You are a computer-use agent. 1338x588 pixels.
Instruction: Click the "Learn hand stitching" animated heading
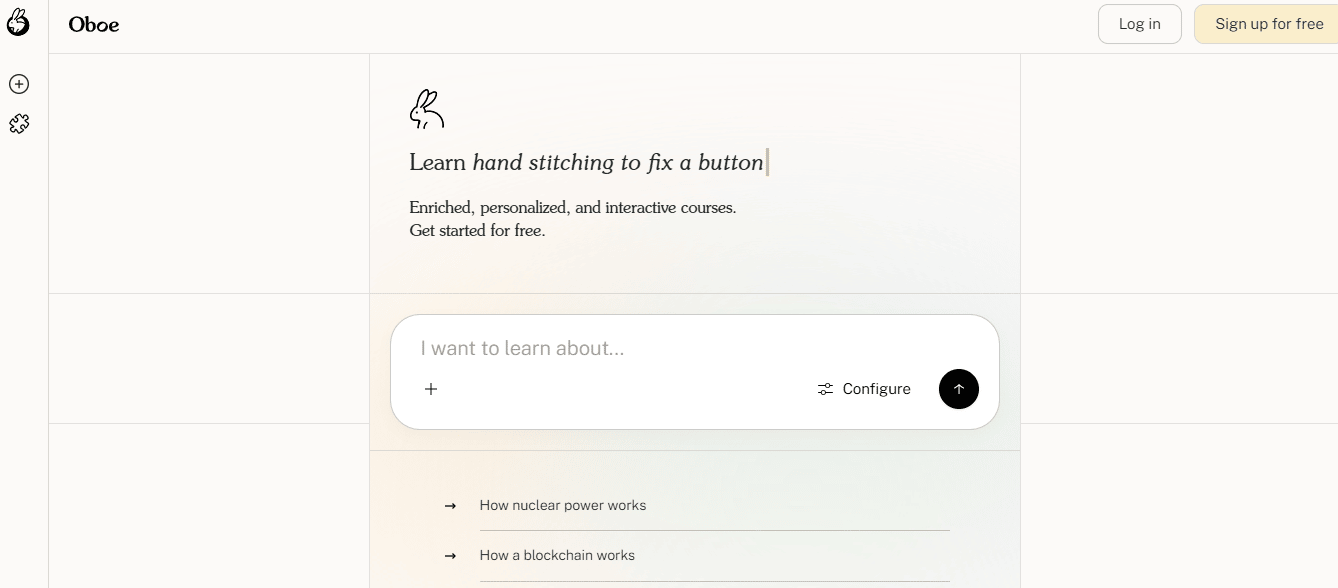pos(586,162)
